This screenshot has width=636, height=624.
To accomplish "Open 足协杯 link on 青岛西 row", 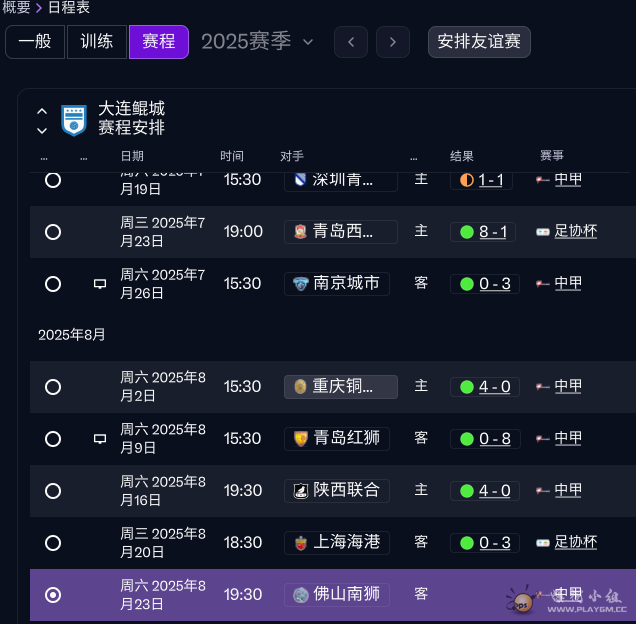I will pos(576,231).
